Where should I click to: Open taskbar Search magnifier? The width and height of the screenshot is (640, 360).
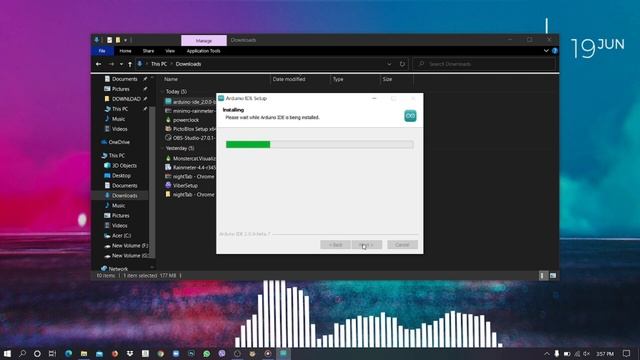click(x=22, y=353)
